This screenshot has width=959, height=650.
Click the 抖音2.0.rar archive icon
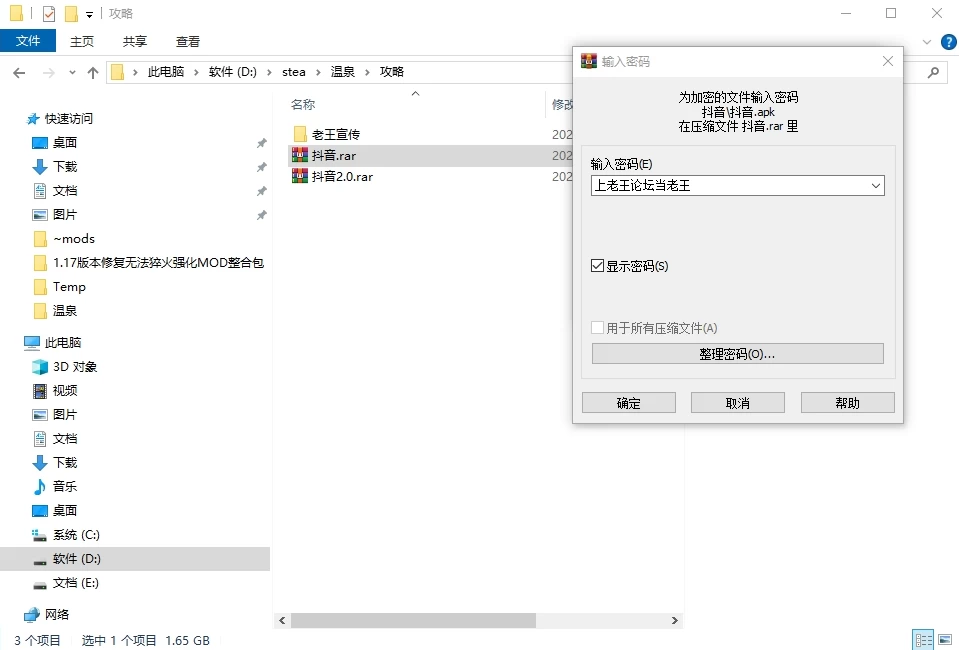pos(300,177)
